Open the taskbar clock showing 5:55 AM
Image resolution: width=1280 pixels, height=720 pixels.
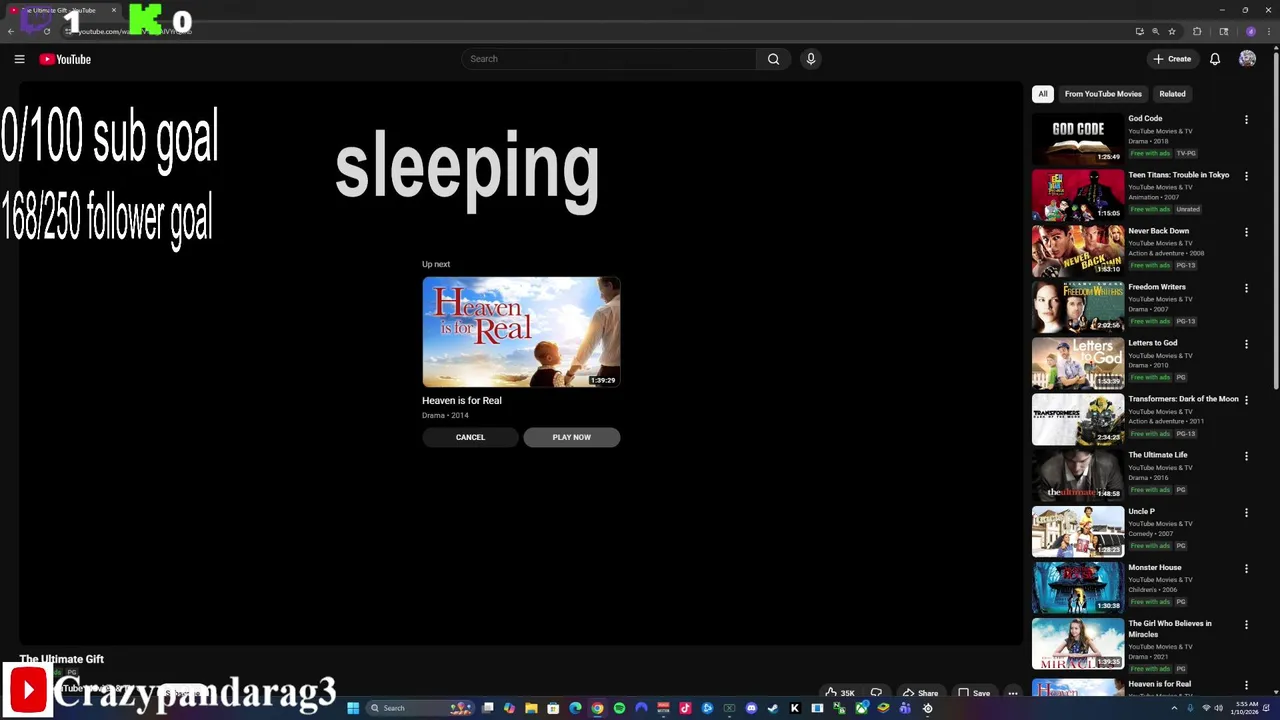point(1246,708)
